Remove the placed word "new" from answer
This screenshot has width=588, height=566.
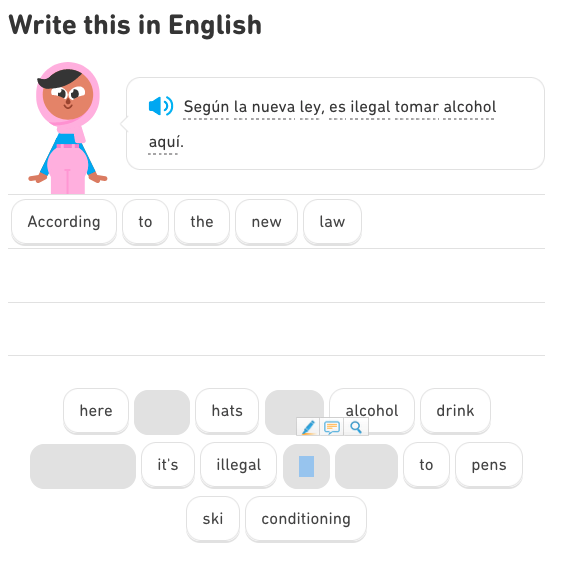point(267,222)
